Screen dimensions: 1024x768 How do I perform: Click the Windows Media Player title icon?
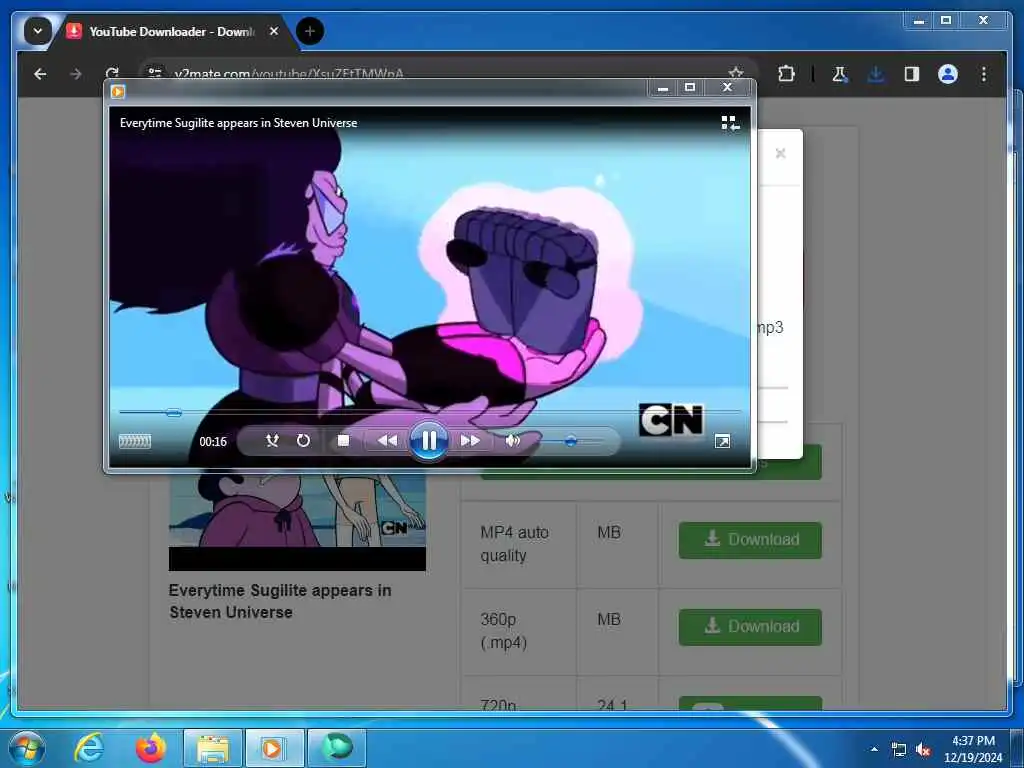[x=118, y=91]
